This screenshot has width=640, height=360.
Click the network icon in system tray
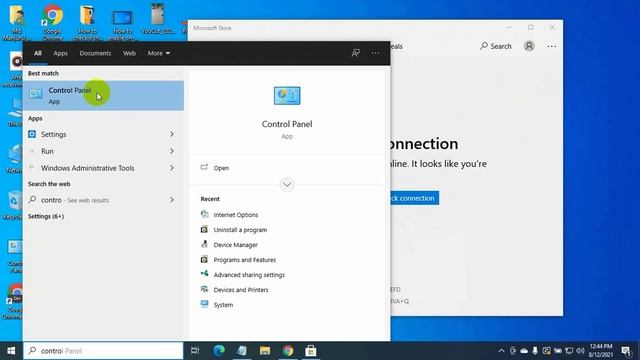point(569,351)
